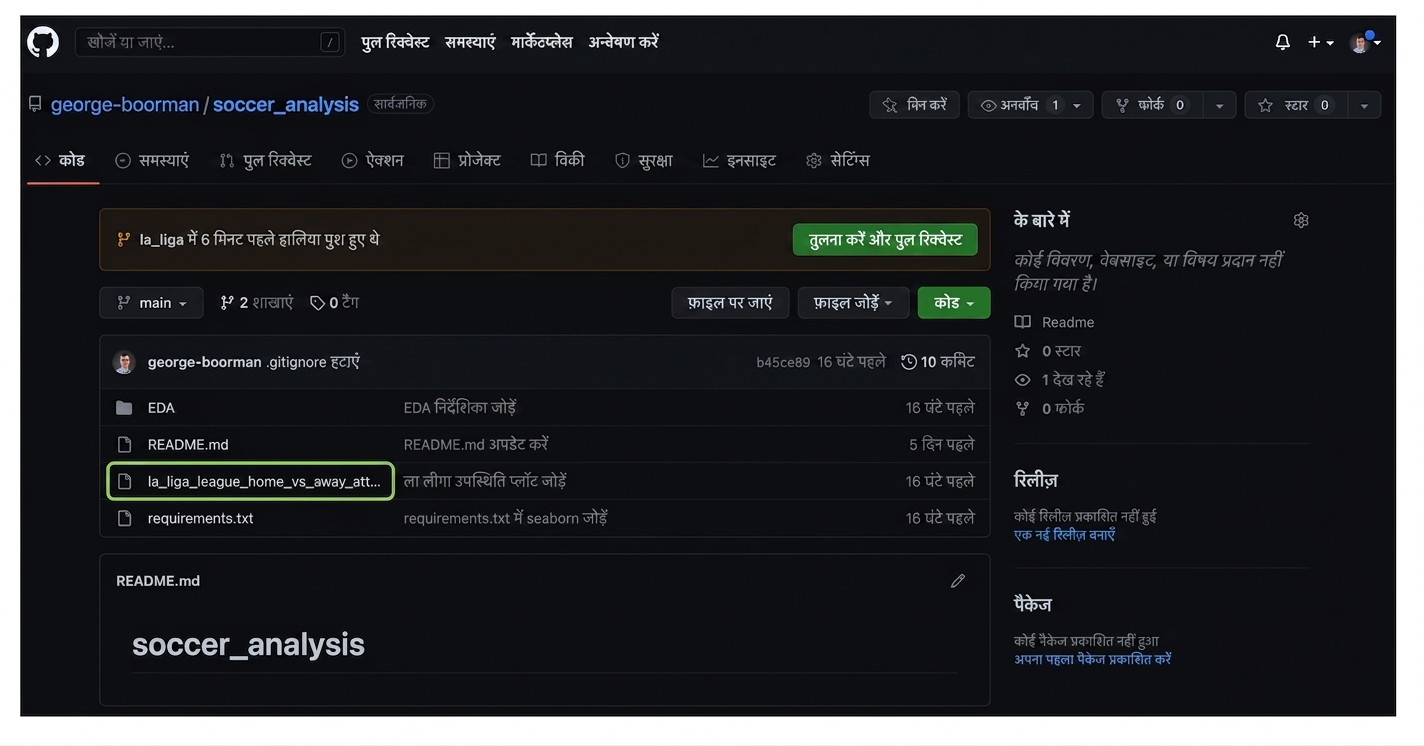Click the 'पिन करें' pin button

coord(914,105)
